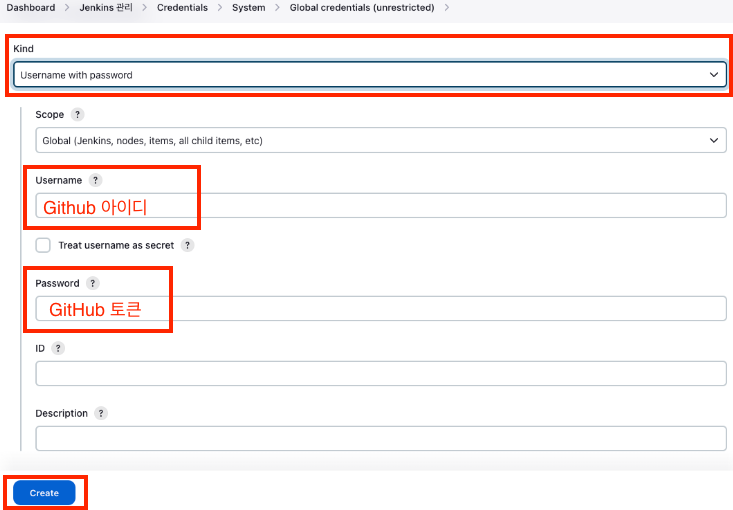
Task: Click the Create button
Action: [44, 493]
